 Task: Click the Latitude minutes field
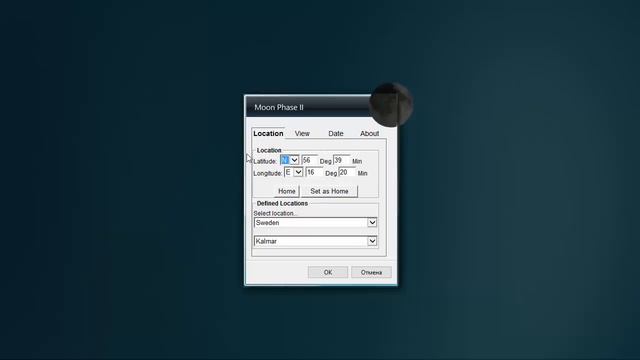pyautogui.click(x=342, y=160)
